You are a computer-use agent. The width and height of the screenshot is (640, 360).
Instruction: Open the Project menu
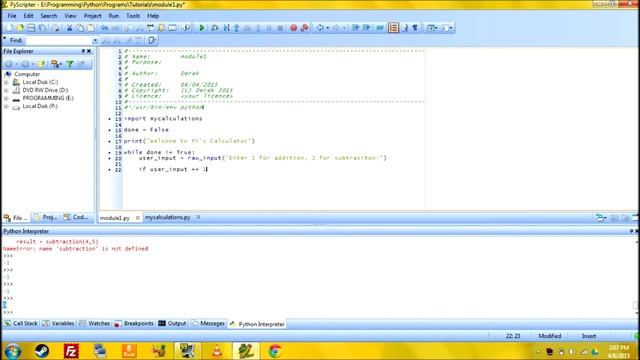click(92, 16)
